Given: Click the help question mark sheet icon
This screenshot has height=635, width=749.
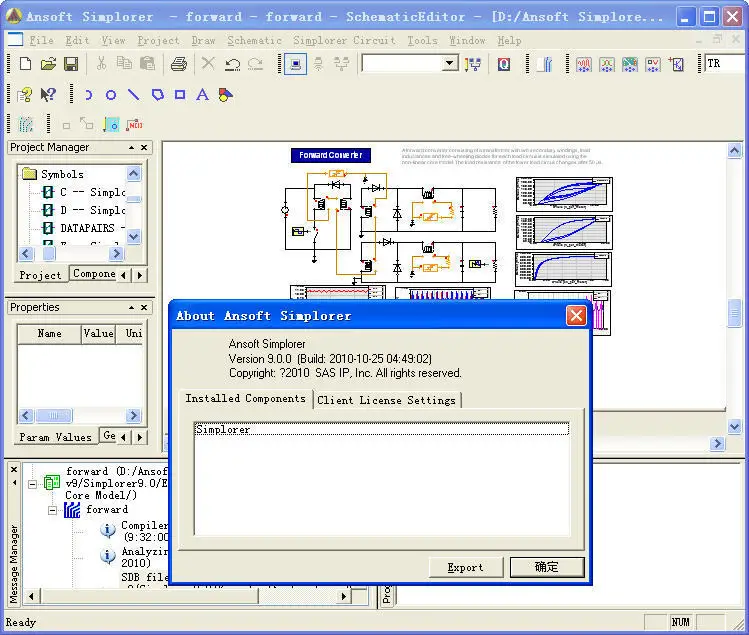Looking at the screenshot, I should tap(25, 95).
